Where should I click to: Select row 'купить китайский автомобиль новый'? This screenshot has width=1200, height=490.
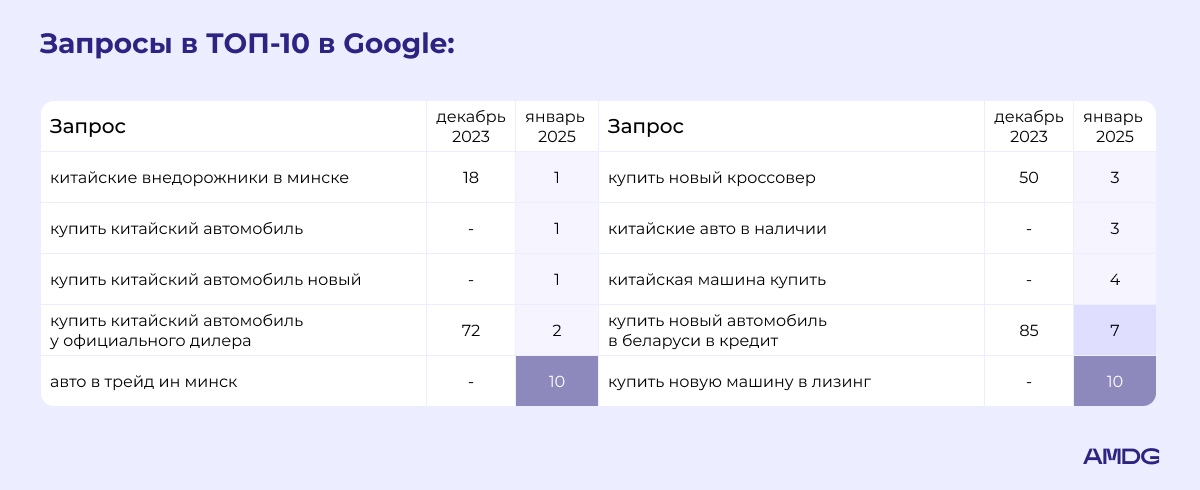(319, 280)
